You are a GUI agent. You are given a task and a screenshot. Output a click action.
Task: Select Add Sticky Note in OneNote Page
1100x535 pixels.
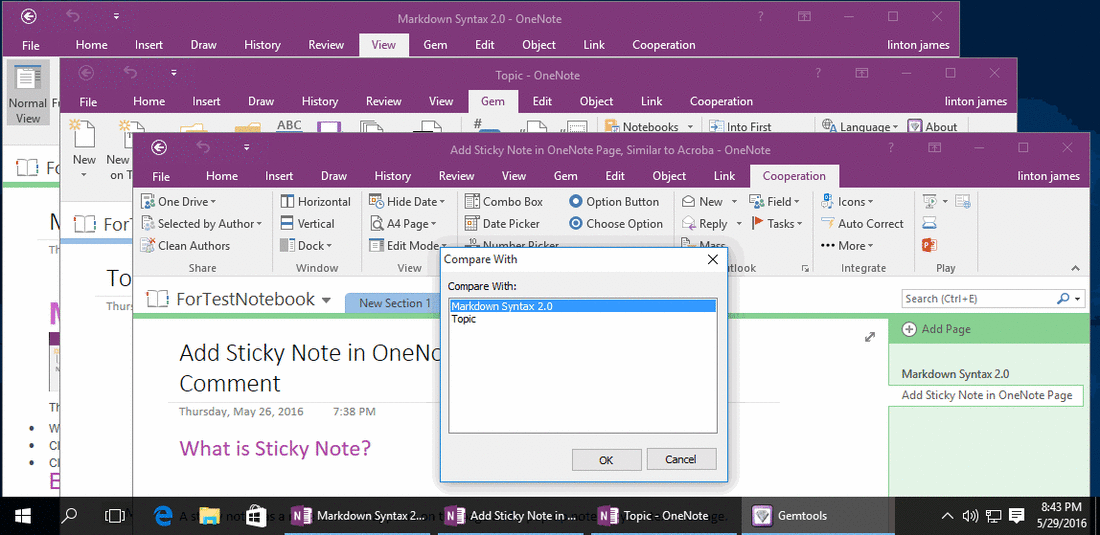click(x=986, y=395)
